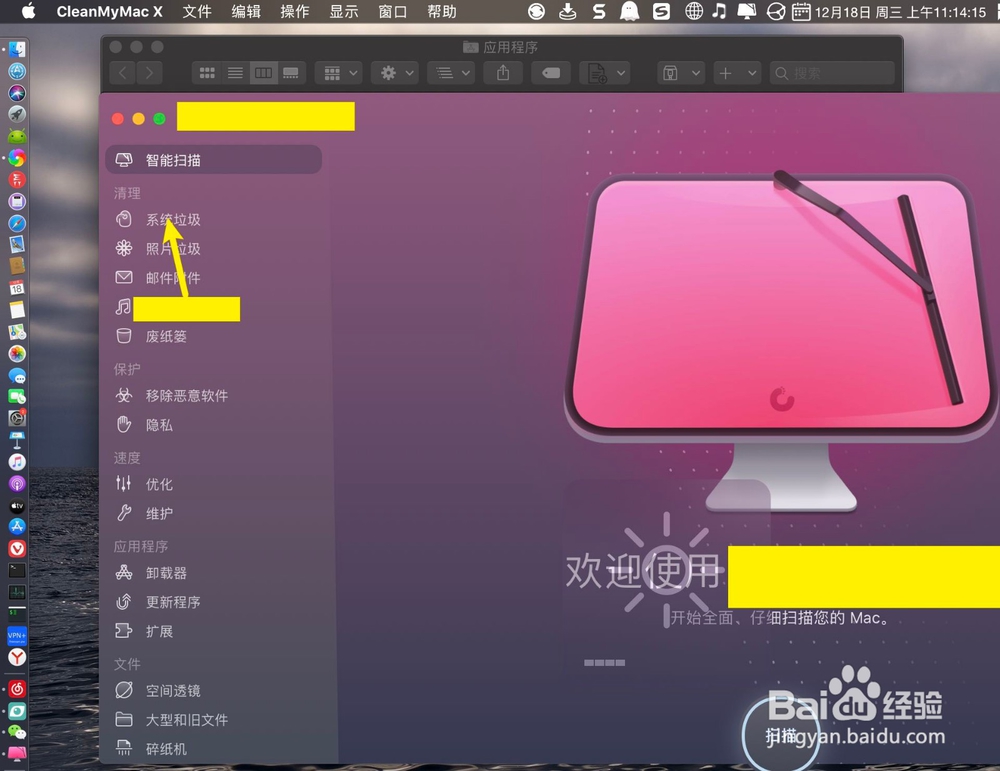Open the download tray menu bar icon
Image resolution: width=1000 pixels, height=771 pixels.
(568, 11)
